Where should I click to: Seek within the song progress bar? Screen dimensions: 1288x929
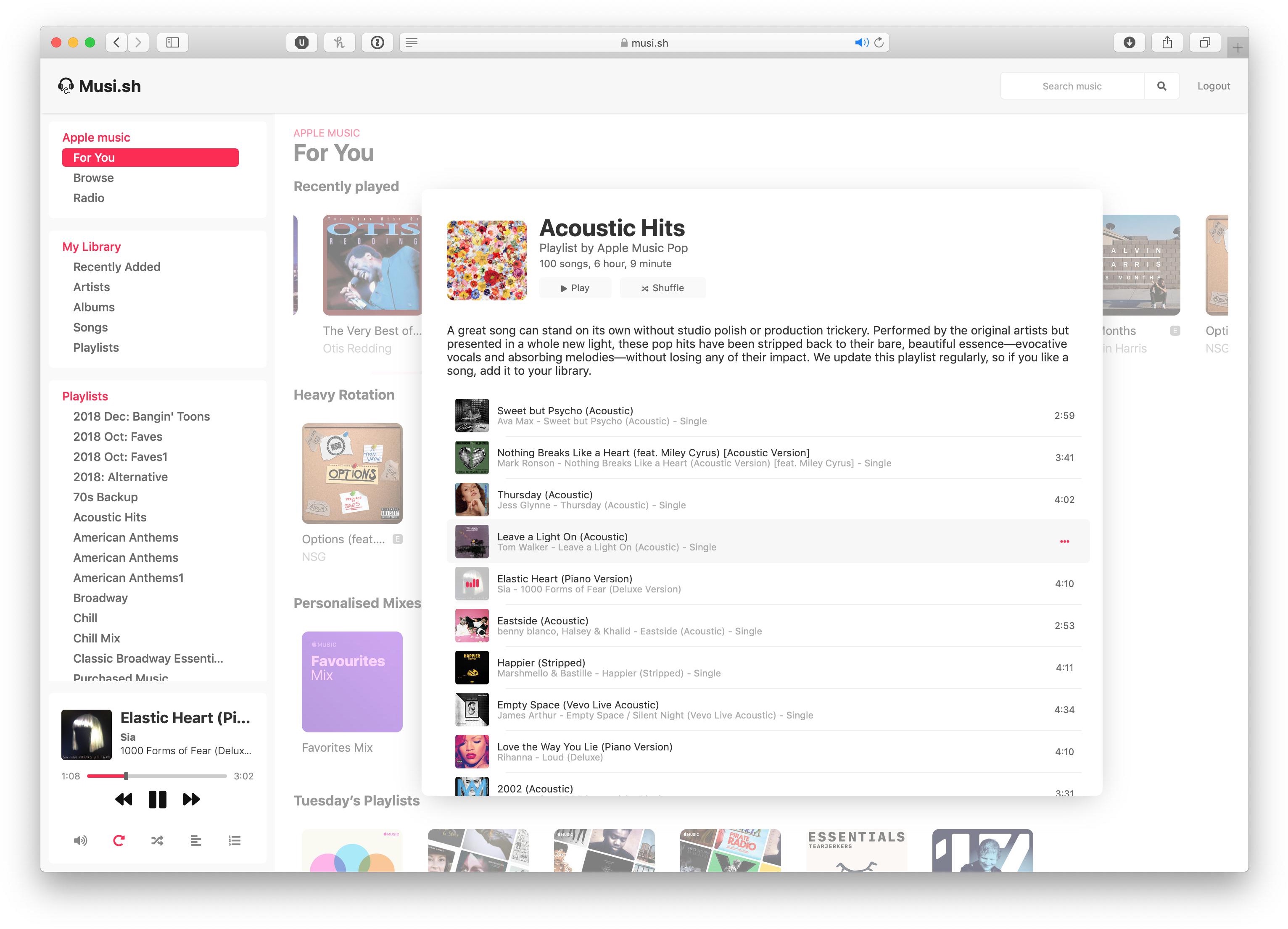pyautogui.click(x=157, y=776)
